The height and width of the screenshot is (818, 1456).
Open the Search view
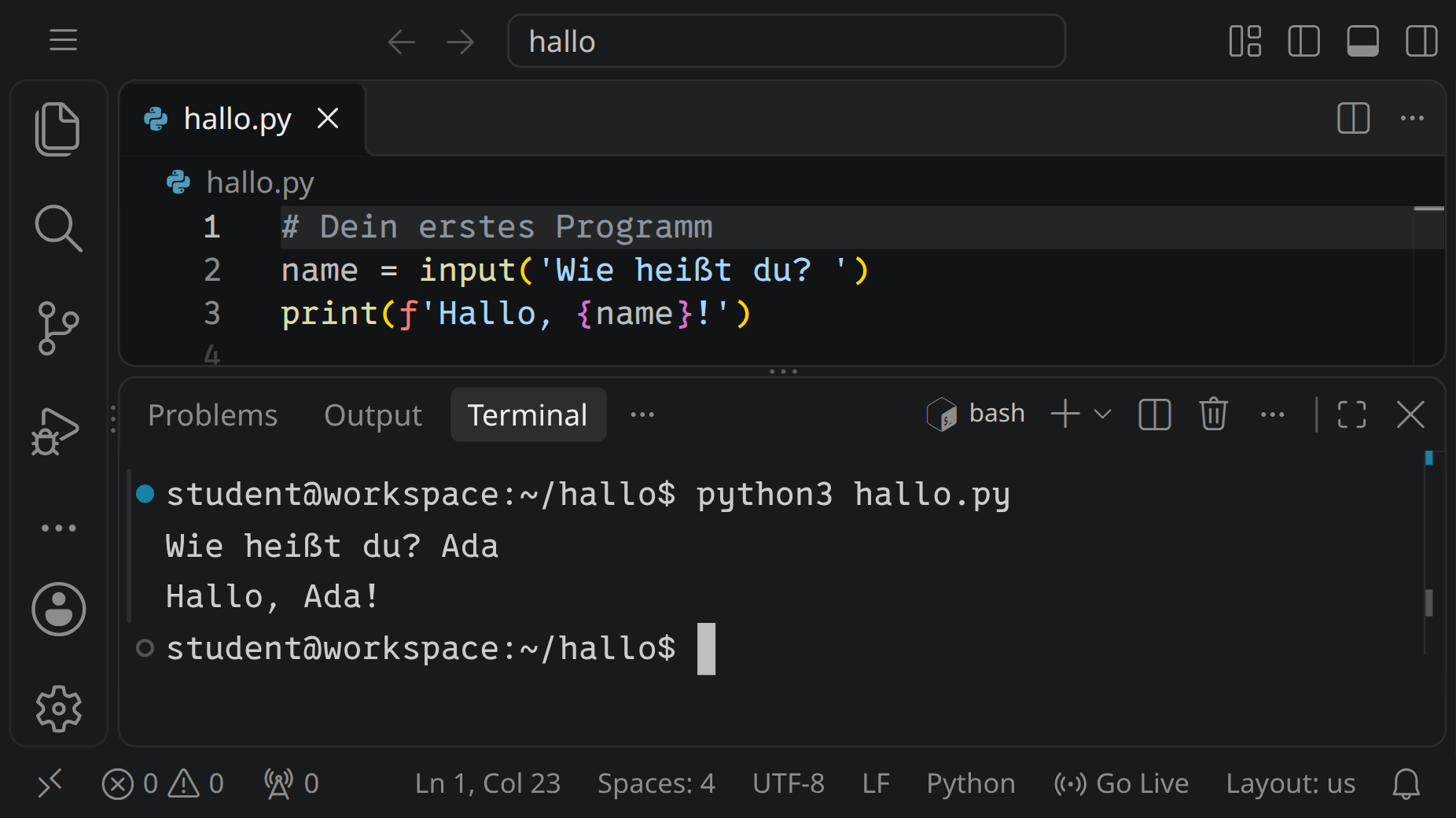(58, 229)
